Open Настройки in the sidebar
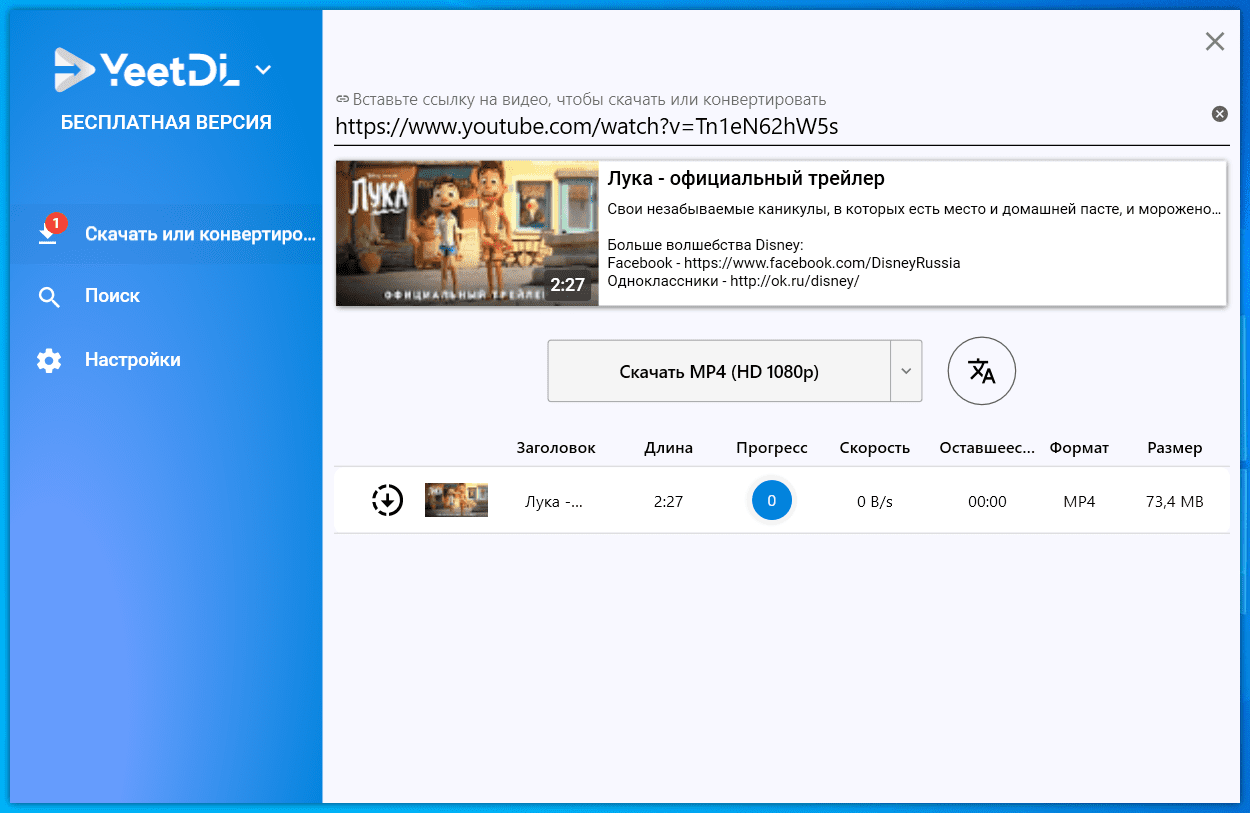This screenshot has height=813, width=1250. tap(133, 360)
